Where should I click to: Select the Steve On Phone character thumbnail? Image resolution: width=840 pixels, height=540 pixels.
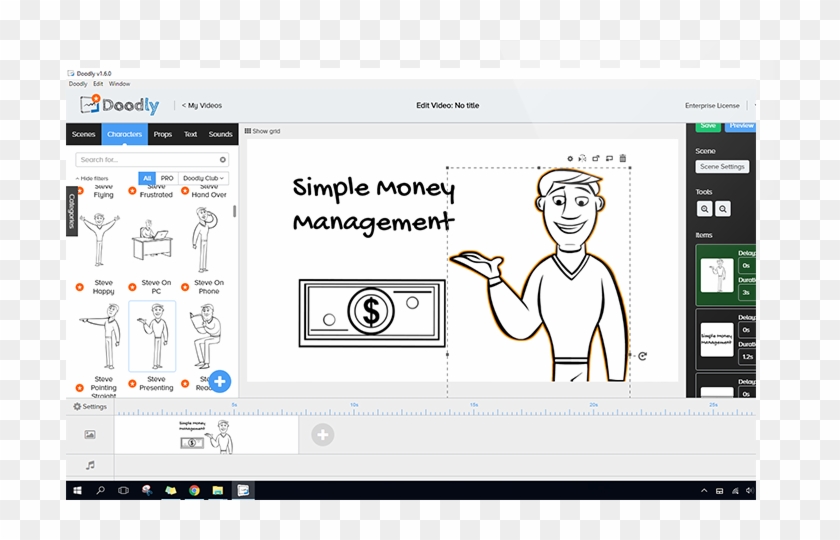point(204,239)
